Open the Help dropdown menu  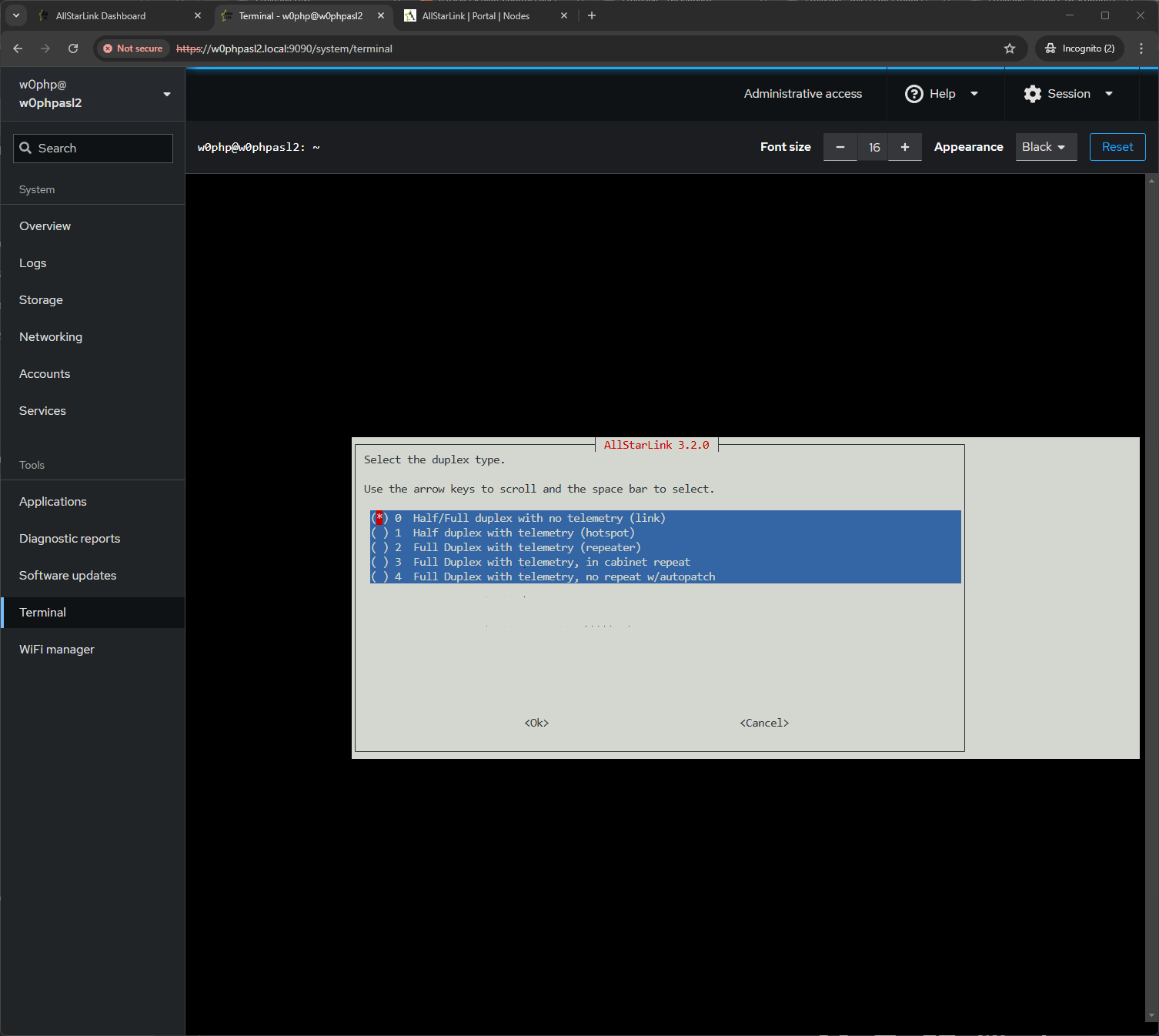tap(942, 94)
